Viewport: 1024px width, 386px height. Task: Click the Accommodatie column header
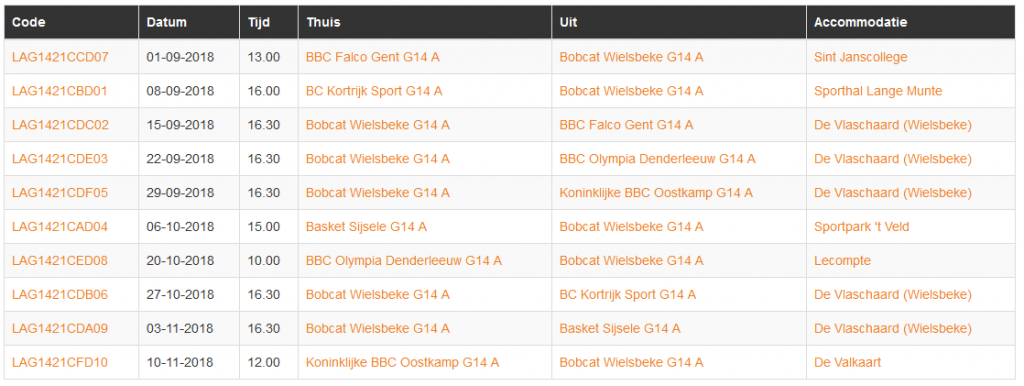coord(860,22)
